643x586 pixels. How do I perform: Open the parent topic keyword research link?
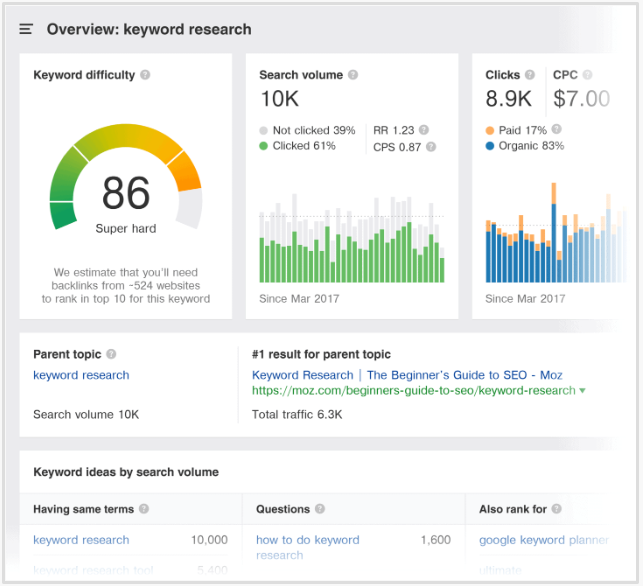81,375
